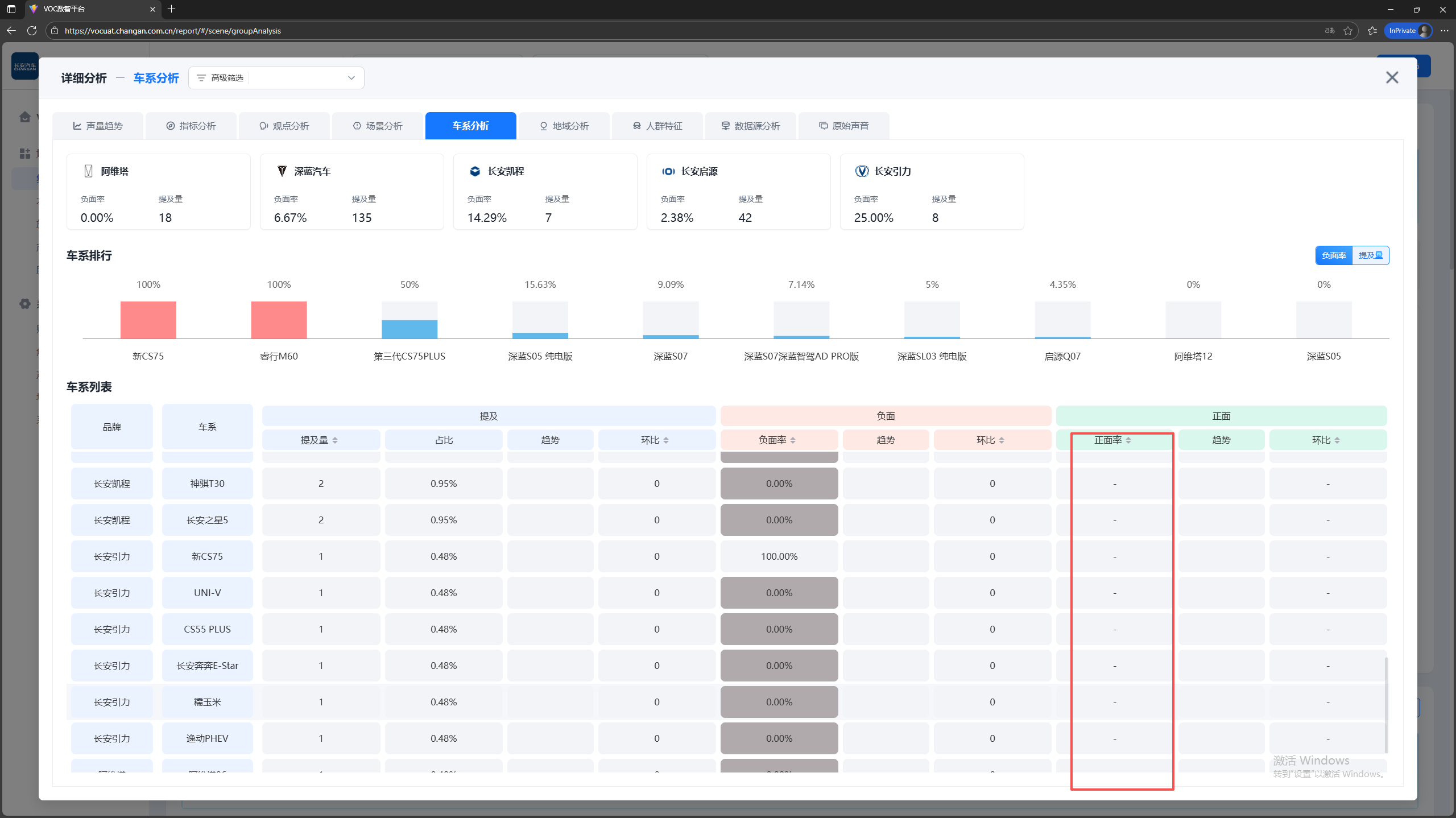The image size is (1456, 818).
Task: Click browser refresh icon
Action: pos(32,31)
